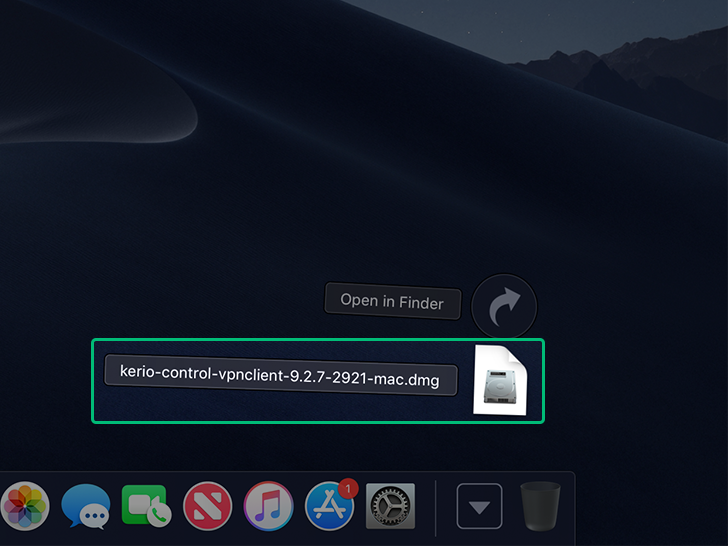The width and height of the screenshot is (728, 546).
Task: Click the Open in Finder label
Action: [x=392, y=301]
